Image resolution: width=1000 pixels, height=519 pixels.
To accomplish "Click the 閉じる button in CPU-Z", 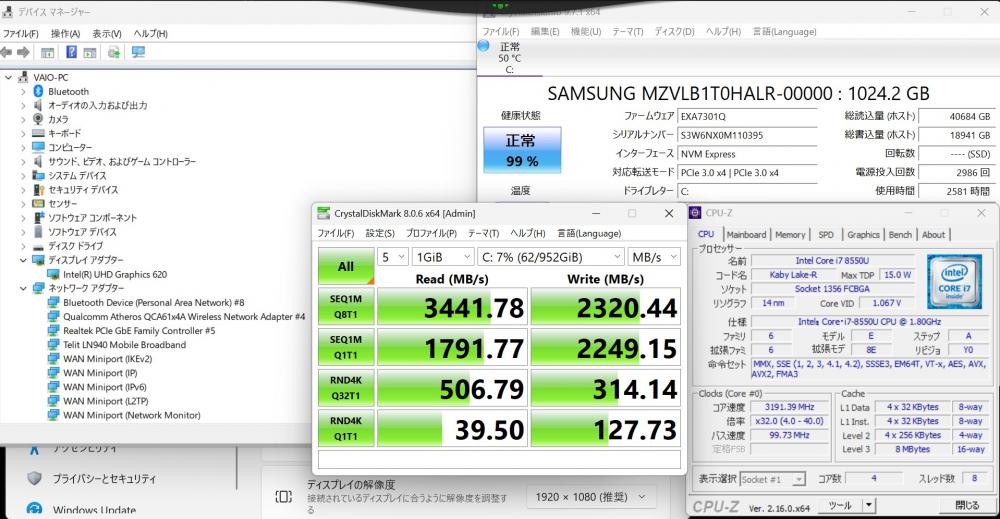I will (967, 505).
